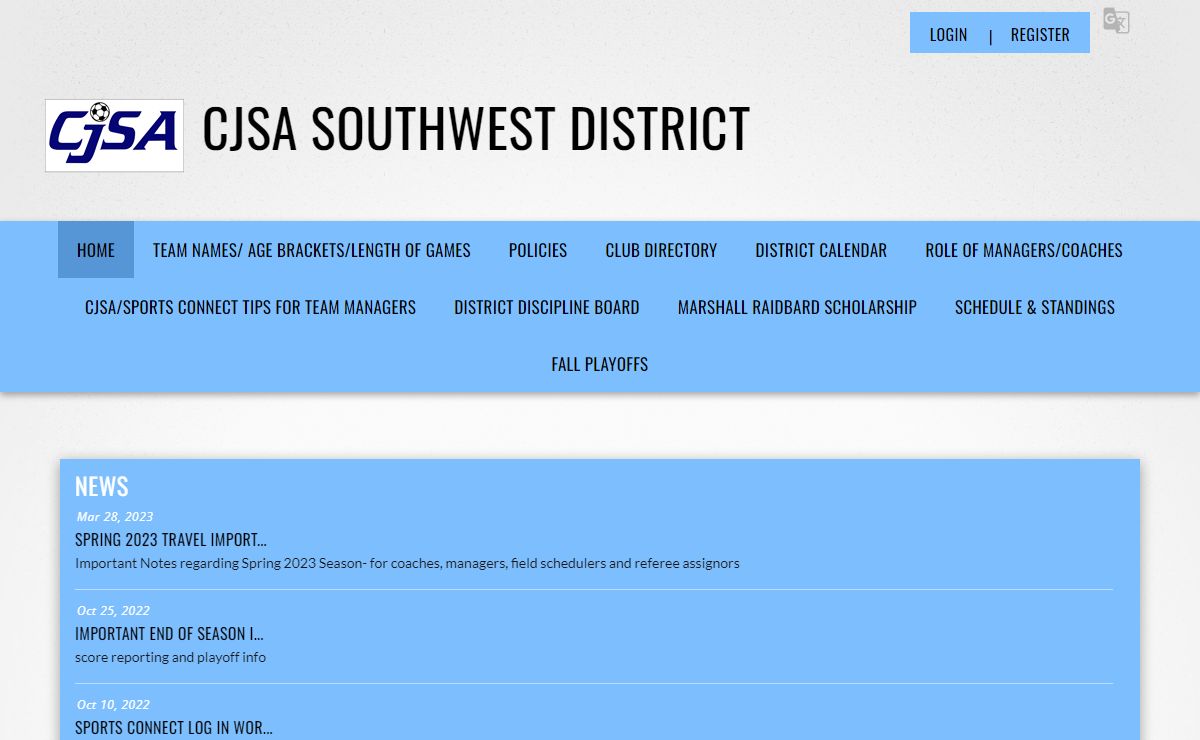
Task: Open the POLICIES menu item
Action: (538, 250)
